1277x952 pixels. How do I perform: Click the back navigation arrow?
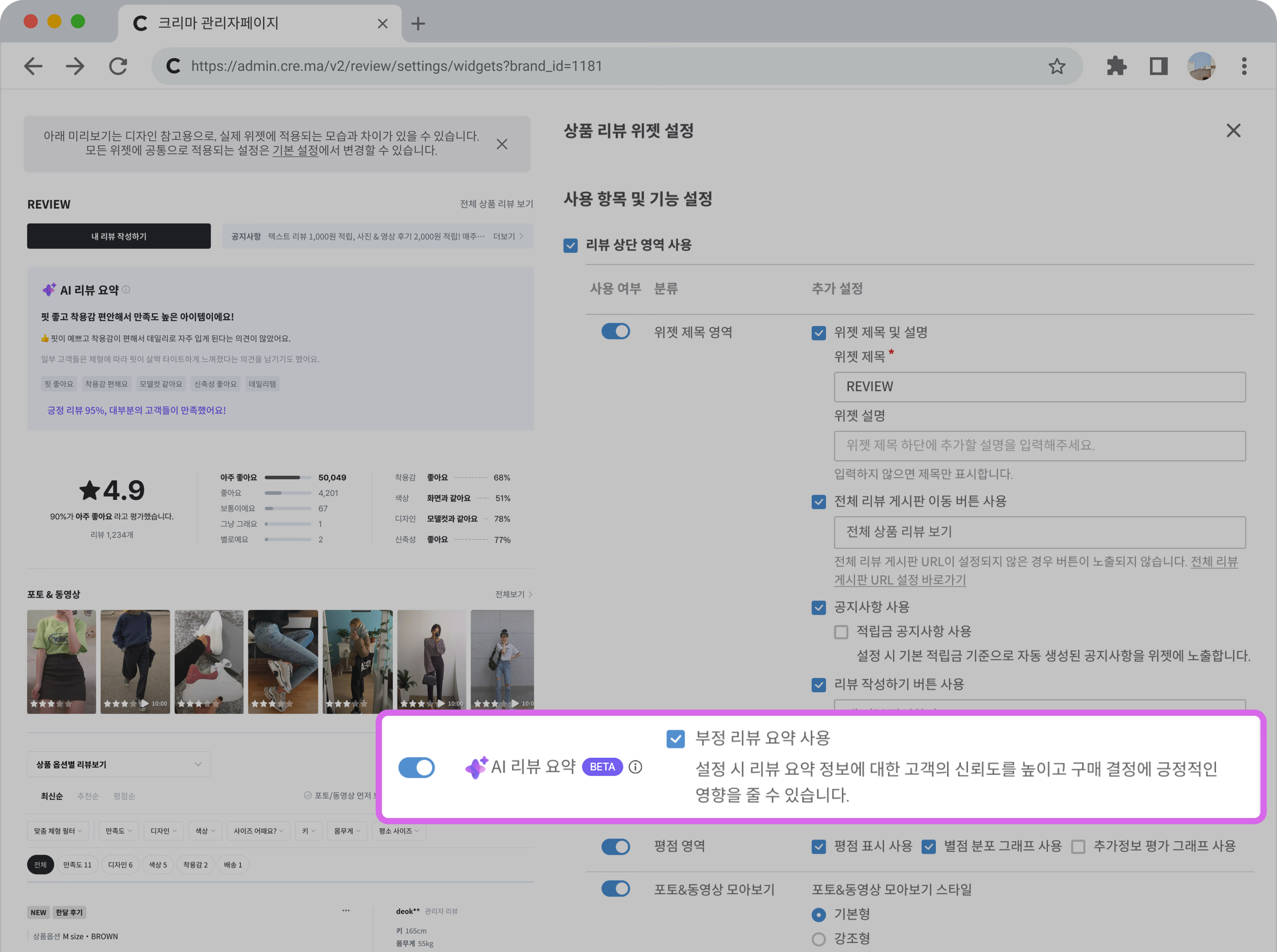[33, 66]
